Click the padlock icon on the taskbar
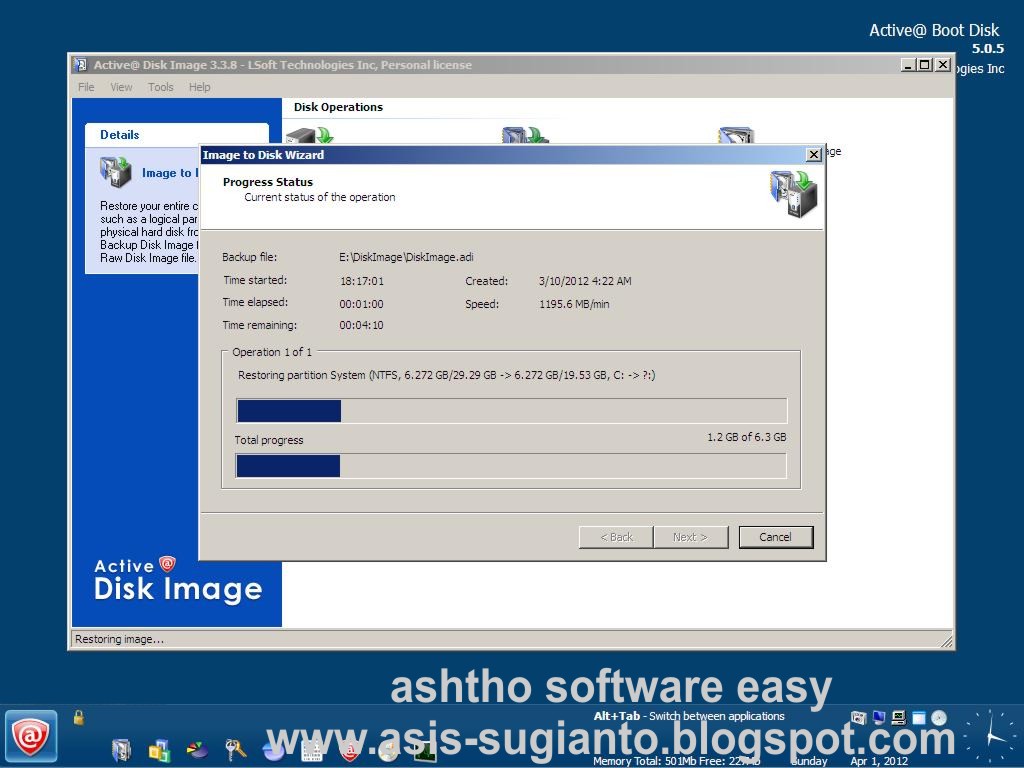1024x768 pixels. [79, 717]
